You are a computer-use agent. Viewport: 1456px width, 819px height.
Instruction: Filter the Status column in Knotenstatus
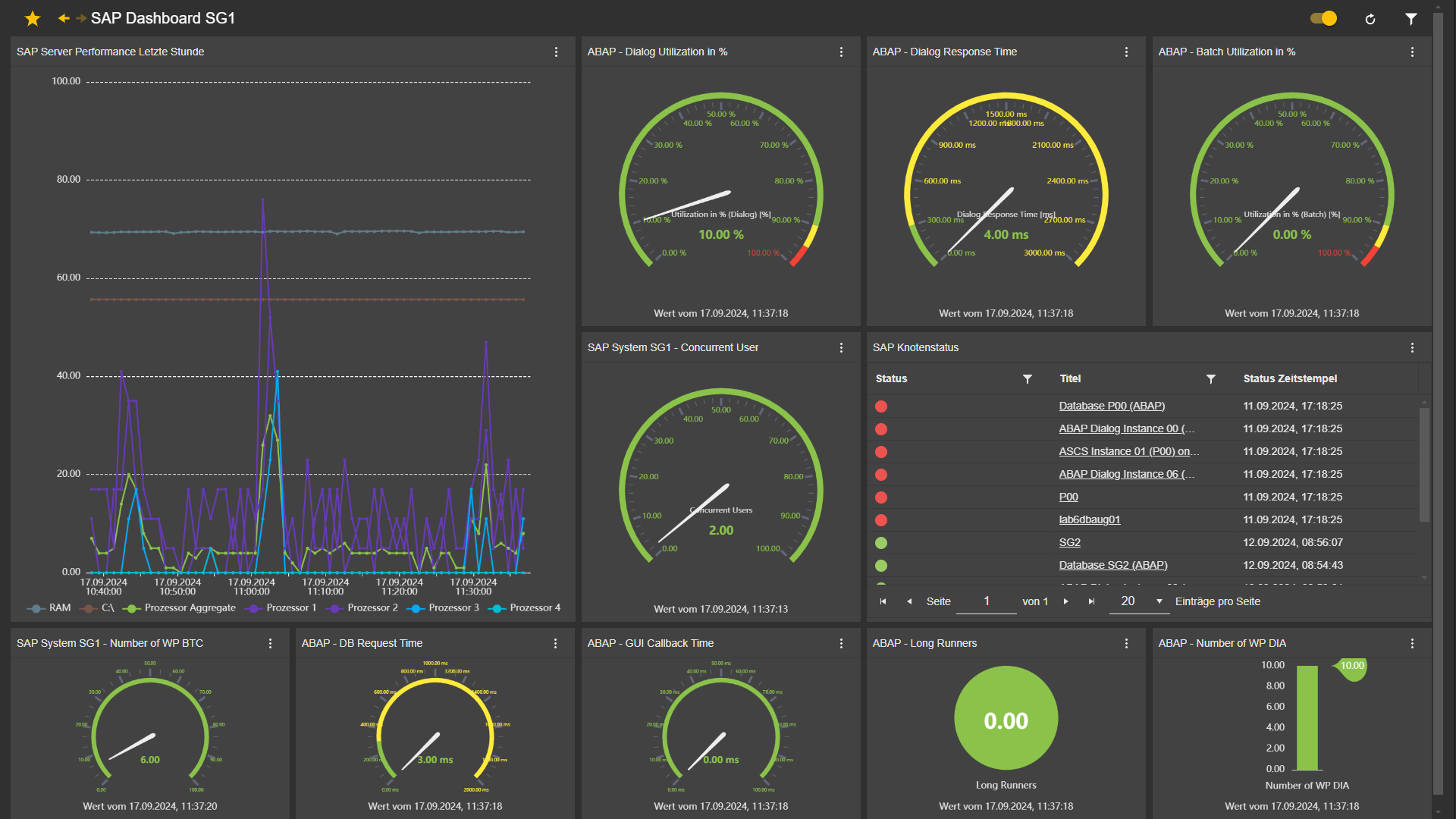(x=1027, y=379)
